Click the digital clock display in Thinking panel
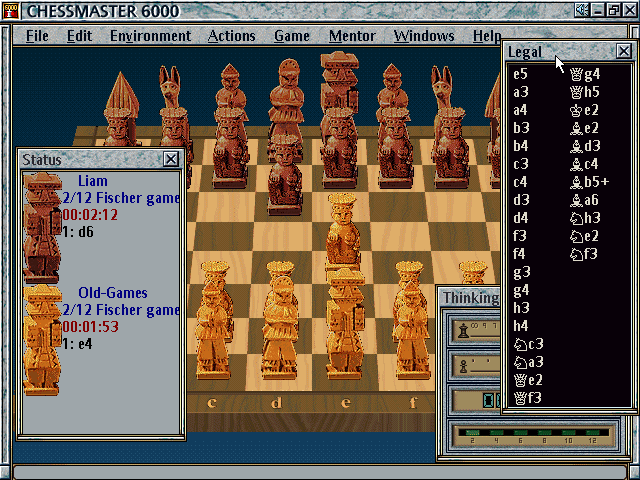 coord(491,400)
